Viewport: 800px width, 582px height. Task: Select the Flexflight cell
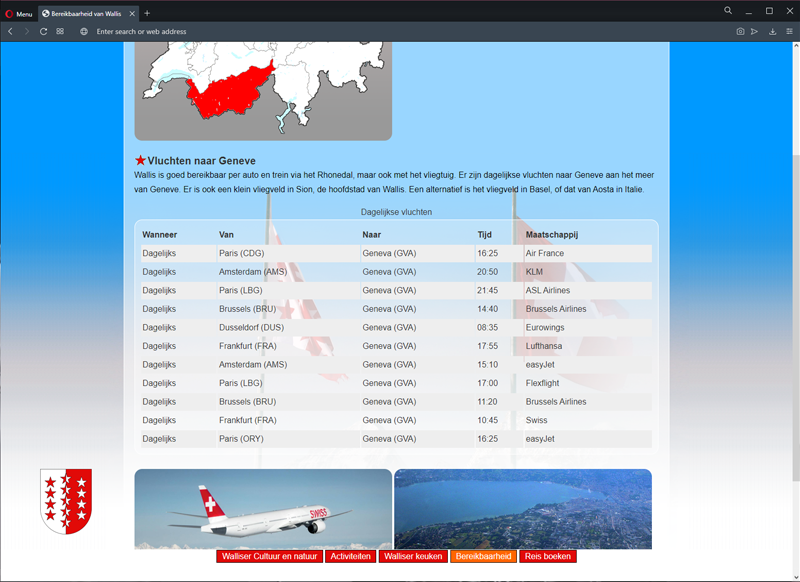pos(588,383)
